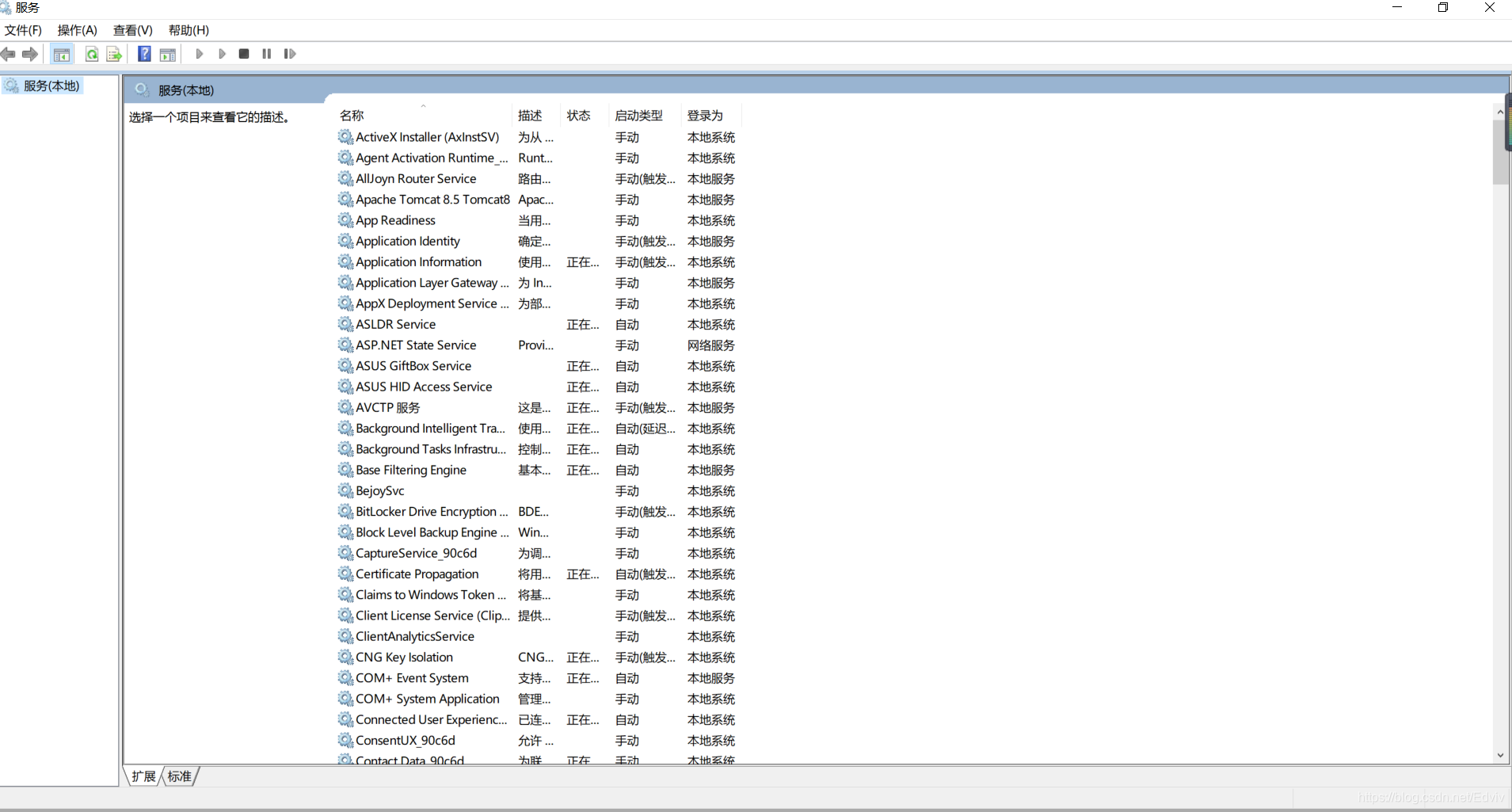The width and height of the screenshot is (1512, 812).
Task: Select Claims to Windows Token service
Action: click(x=539, y=595)
